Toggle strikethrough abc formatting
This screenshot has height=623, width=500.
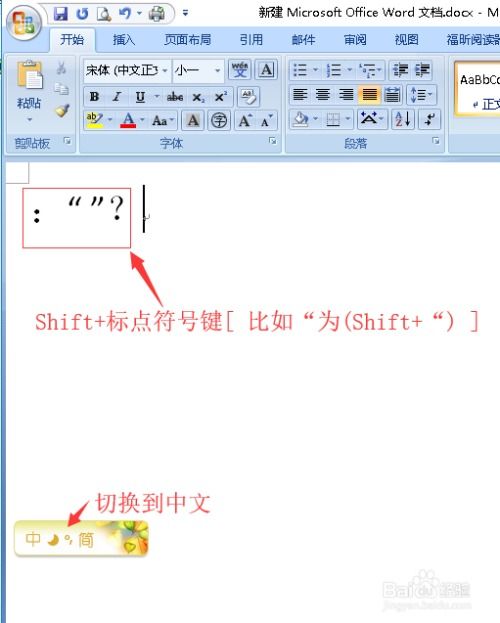(x=175, y=97)
